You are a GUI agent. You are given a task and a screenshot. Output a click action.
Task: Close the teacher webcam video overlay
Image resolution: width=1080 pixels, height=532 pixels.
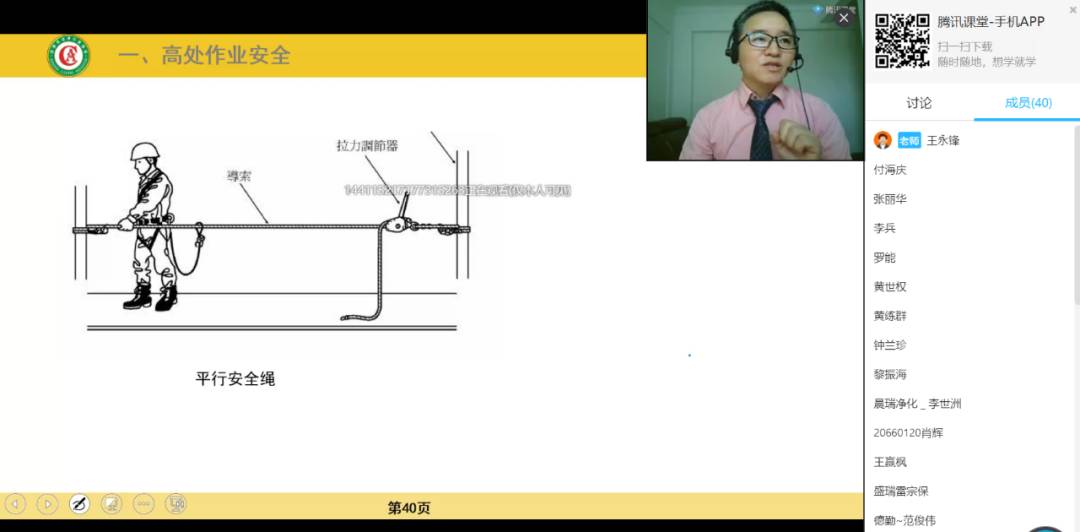(x=844, y=18)
